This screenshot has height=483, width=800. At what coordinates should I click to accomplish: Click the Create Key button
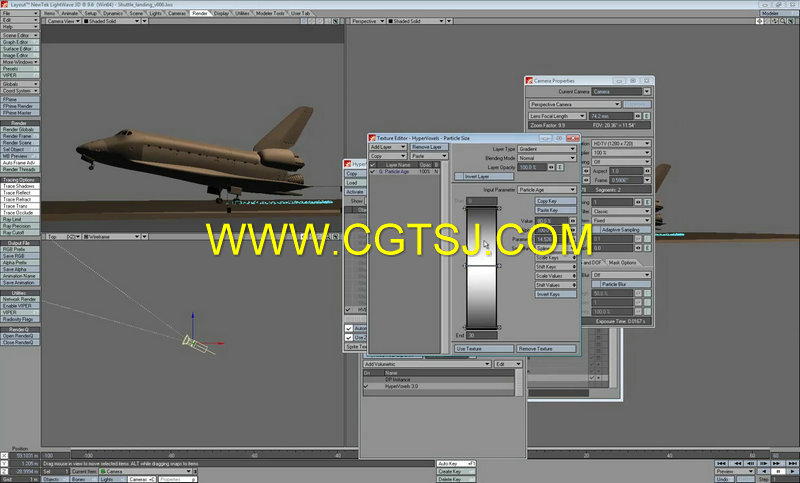456,472
